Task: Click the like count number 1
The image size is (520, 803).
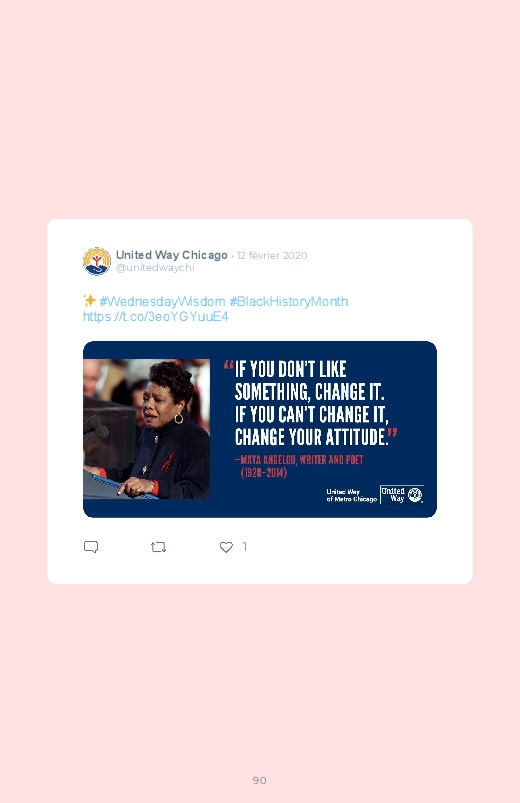Action: click(x=245, y=547)
